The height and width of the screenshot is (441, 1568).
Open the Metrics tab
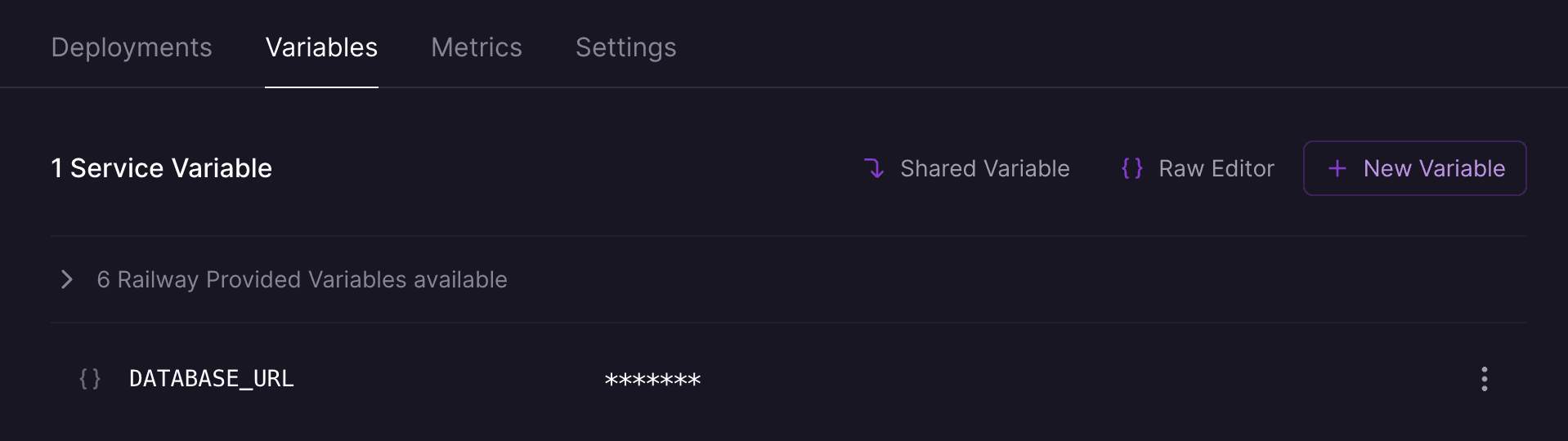[x=477, y=47]
